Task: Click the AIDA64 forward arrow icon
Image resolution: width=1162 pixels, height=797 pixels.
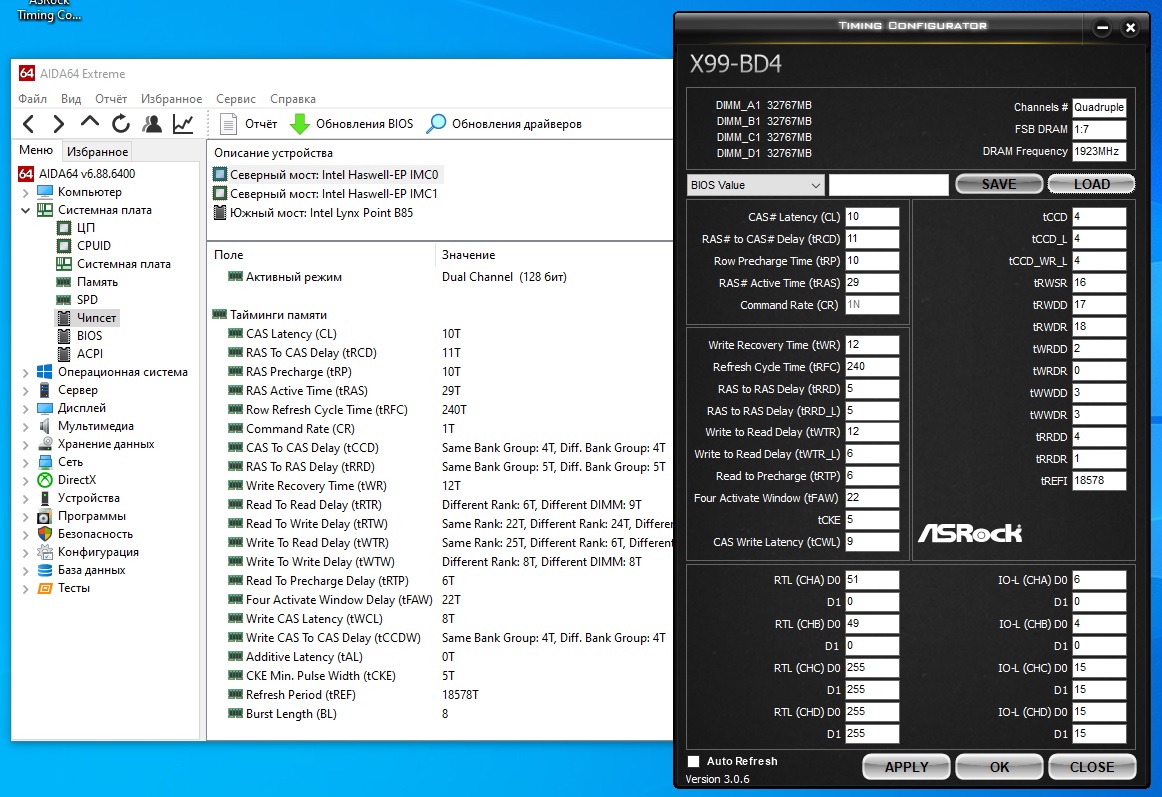Action: tap(59, 124)
